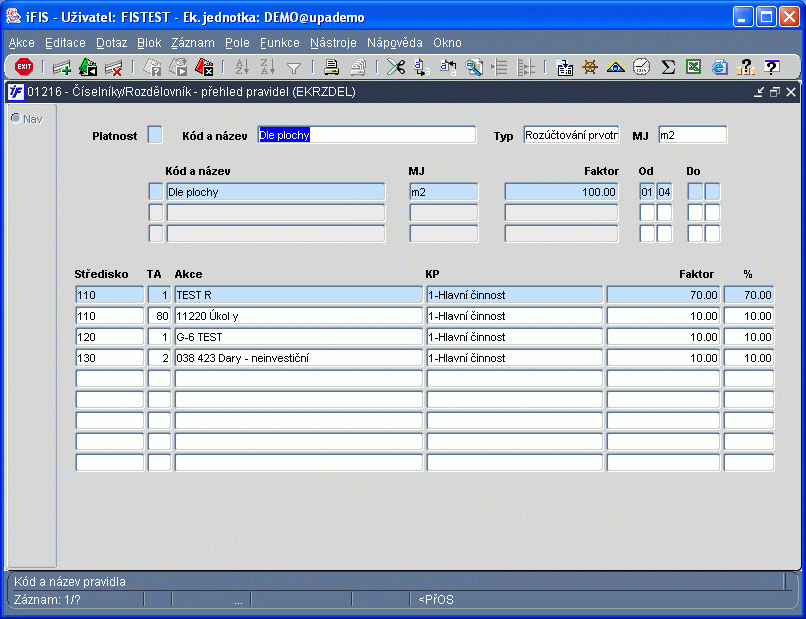Click the scissors cut icon
Screen dimensions: 806x619
coord(396,67)
